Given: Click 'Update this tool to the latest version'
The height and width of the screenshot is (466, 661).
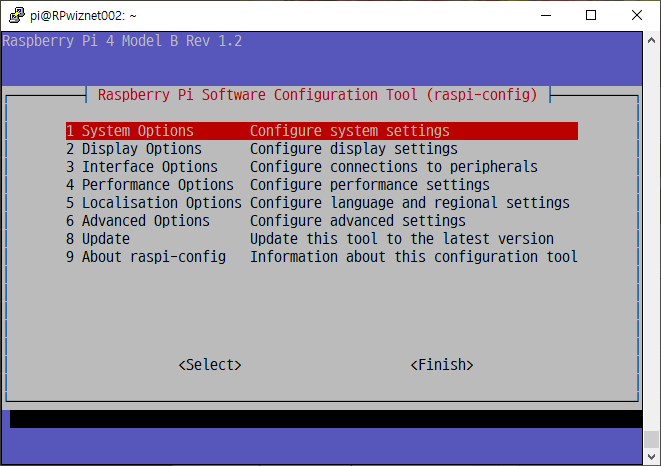Looking at the screenshot, I should (x=402, y=239).
